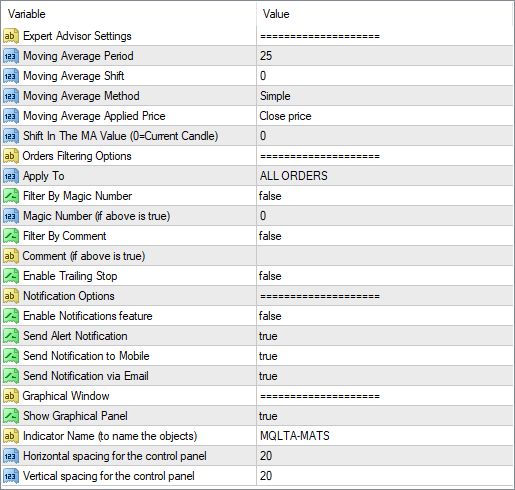Toggle the Send Alert Notification true value
The image size is (515, 490).
point(385,336)
